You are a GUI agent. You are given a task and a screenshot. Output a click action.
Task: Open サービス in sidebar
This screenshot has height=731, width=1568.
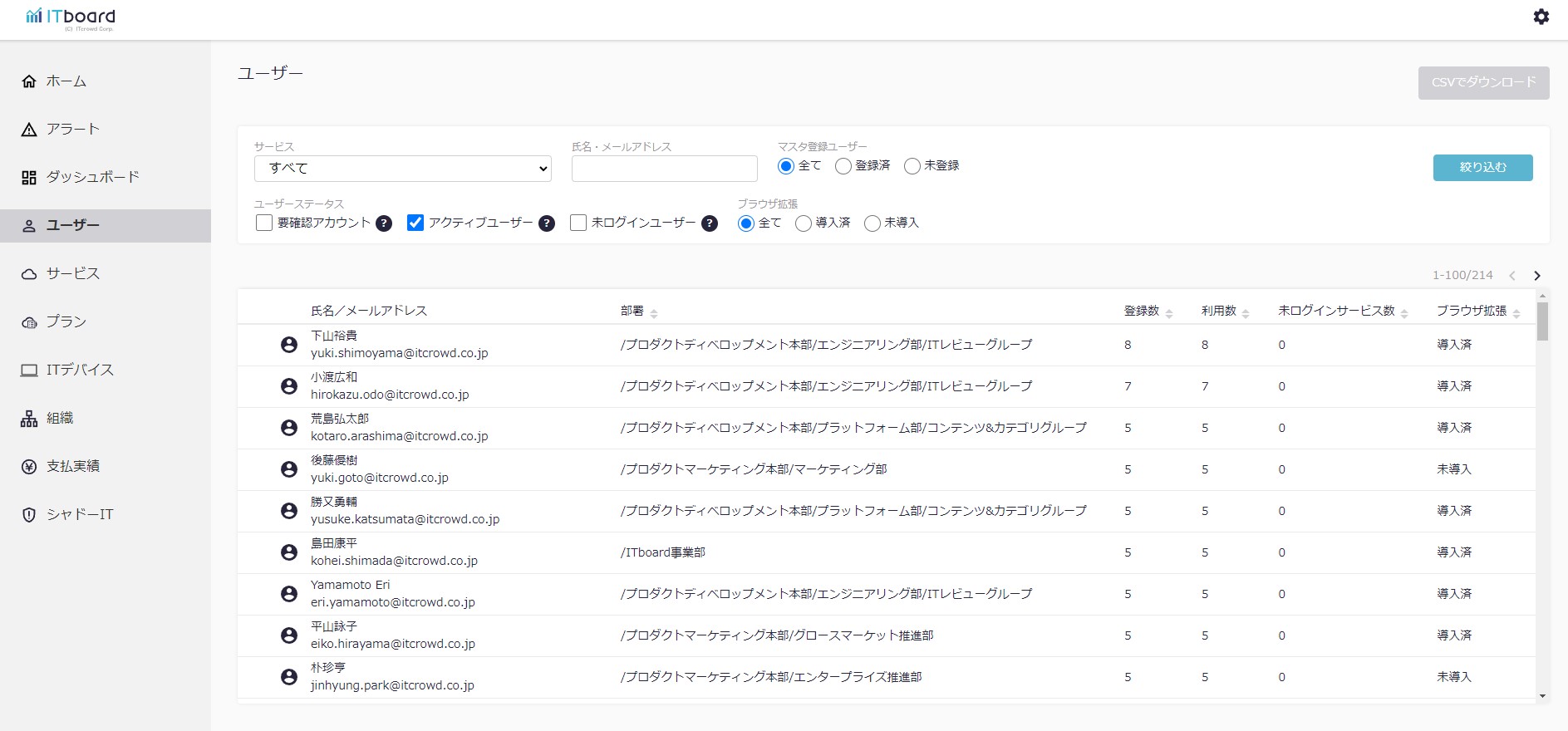coord(106,274)
